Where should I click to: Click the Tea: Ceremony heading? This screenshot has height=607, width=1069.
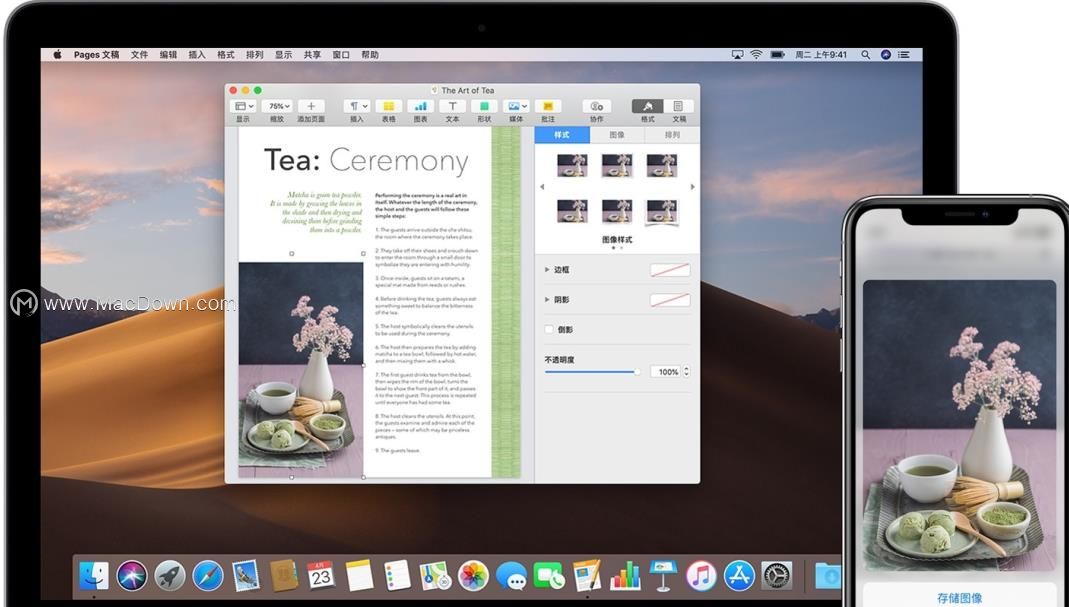(366, 161)
